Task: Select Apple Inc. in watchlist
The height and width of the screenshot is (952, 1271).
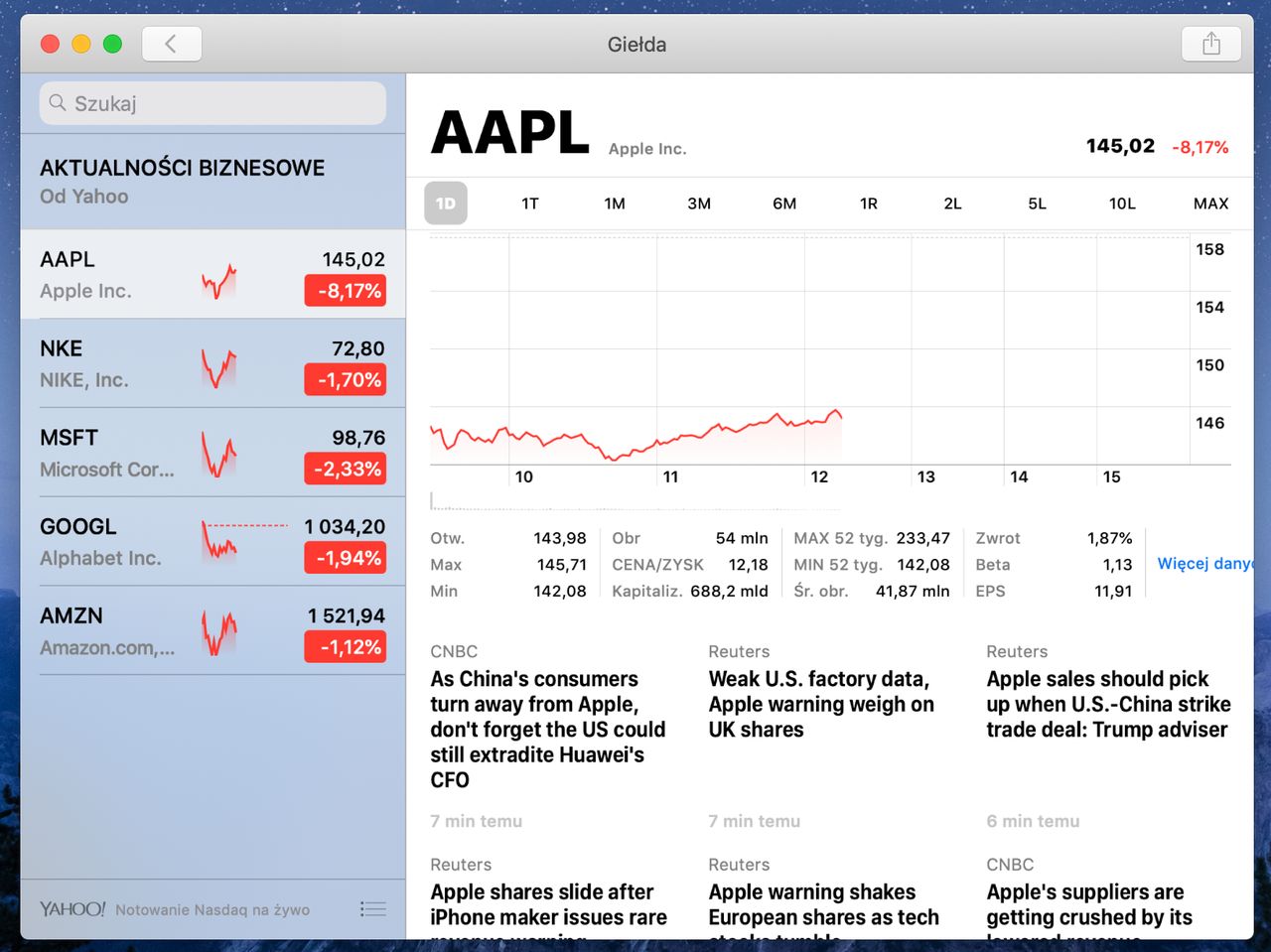Action: (x=212, y=274)
